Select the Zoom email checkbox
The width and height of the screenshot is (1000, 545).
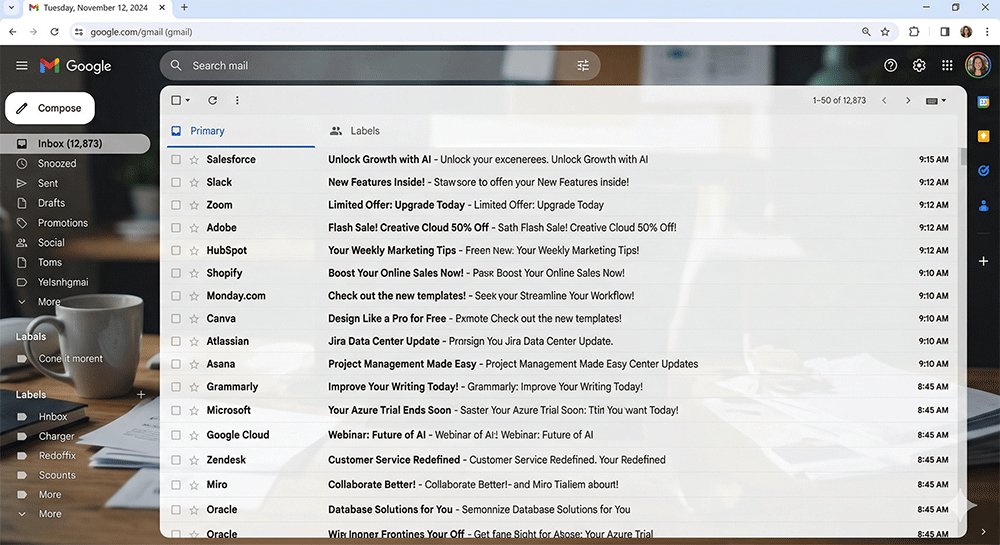coord(176,205)
